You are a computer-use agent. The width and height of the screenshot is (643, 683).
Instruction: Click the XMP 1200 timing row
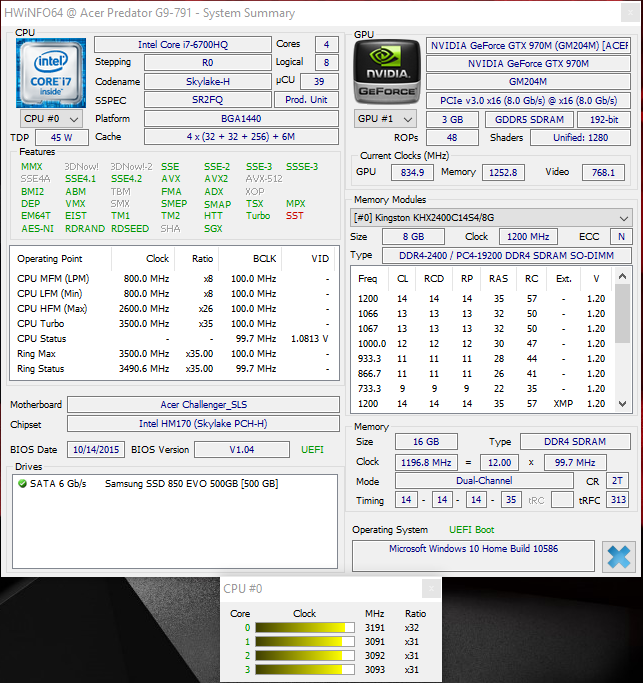[482, 404]
